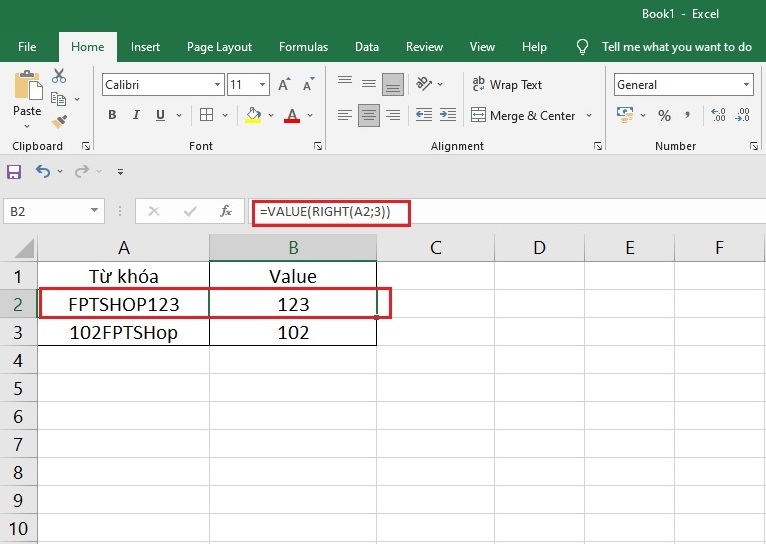Increase indent in Alignment group
This screenshot has width=766, height=544.
(447, 115)
